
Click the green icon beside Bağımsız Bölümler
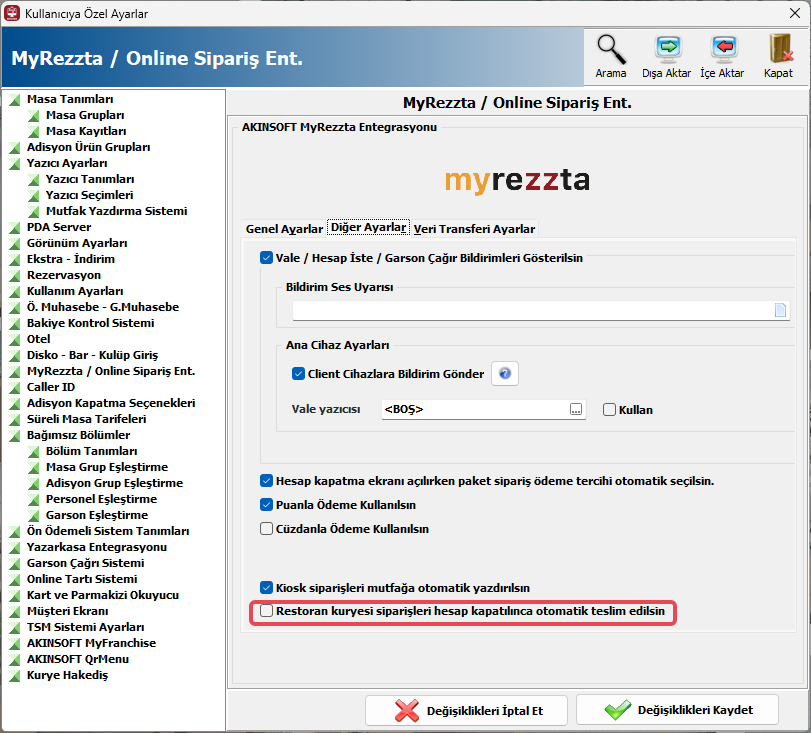(x=14, y=436)
